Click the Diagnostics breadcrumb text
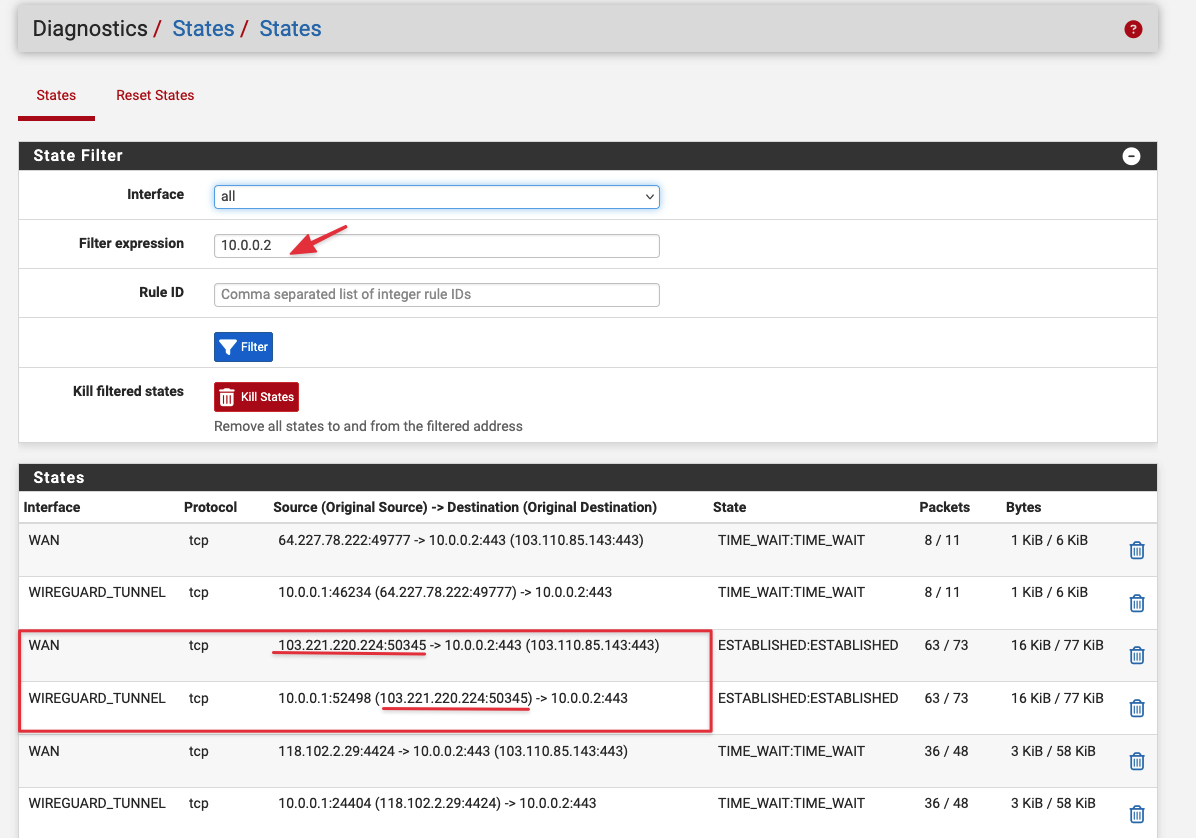 [x=90, y=29]
